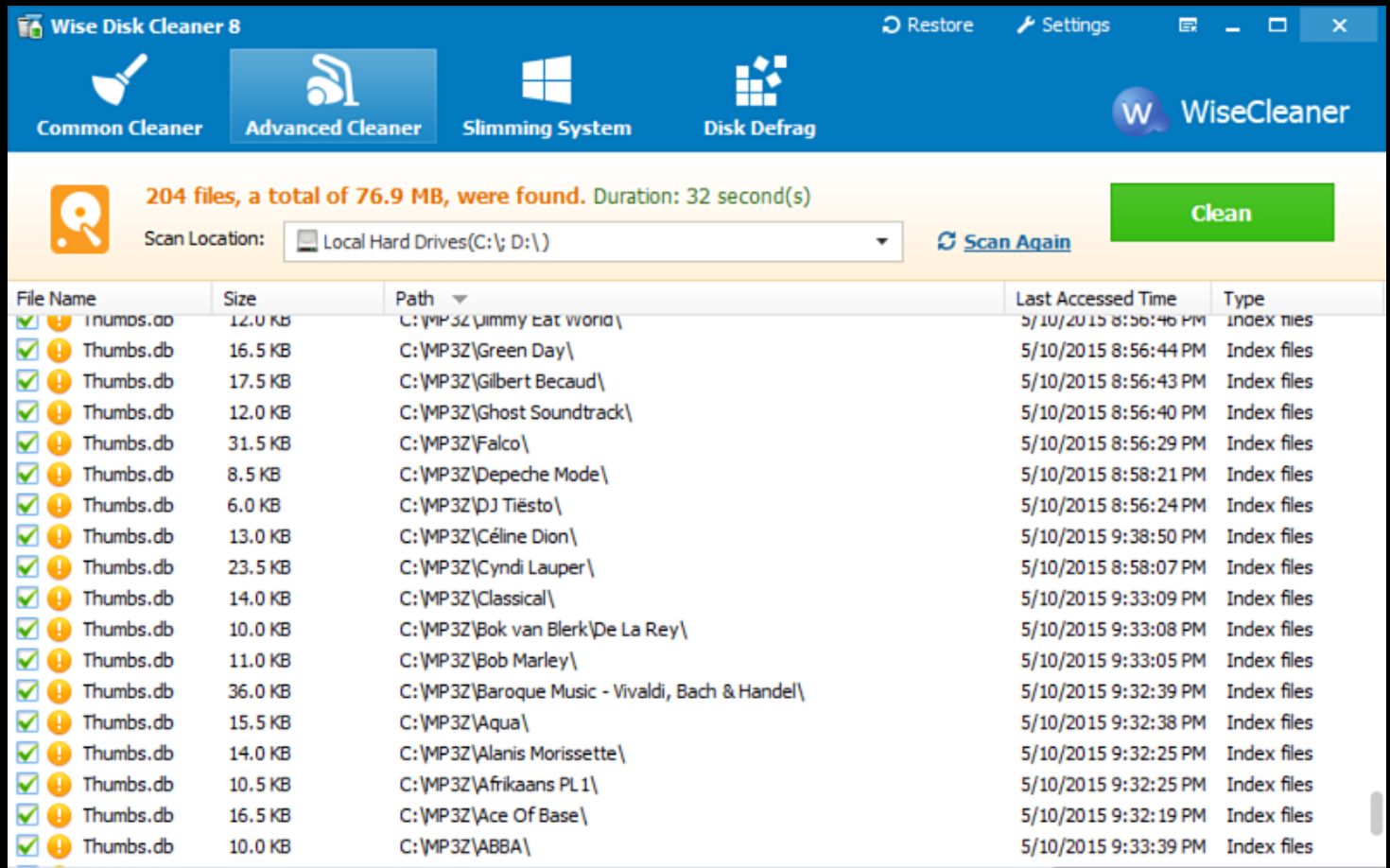Uncheck the Falco Thumbs.db checkbox
This screenshot has height=868, width=1390.
pyautogui.click(x=27, y=443)
